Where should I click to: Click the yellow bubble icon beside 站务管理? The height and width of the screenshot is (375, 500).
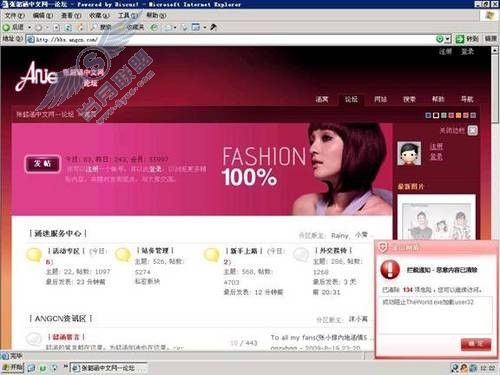click(123, 255)
